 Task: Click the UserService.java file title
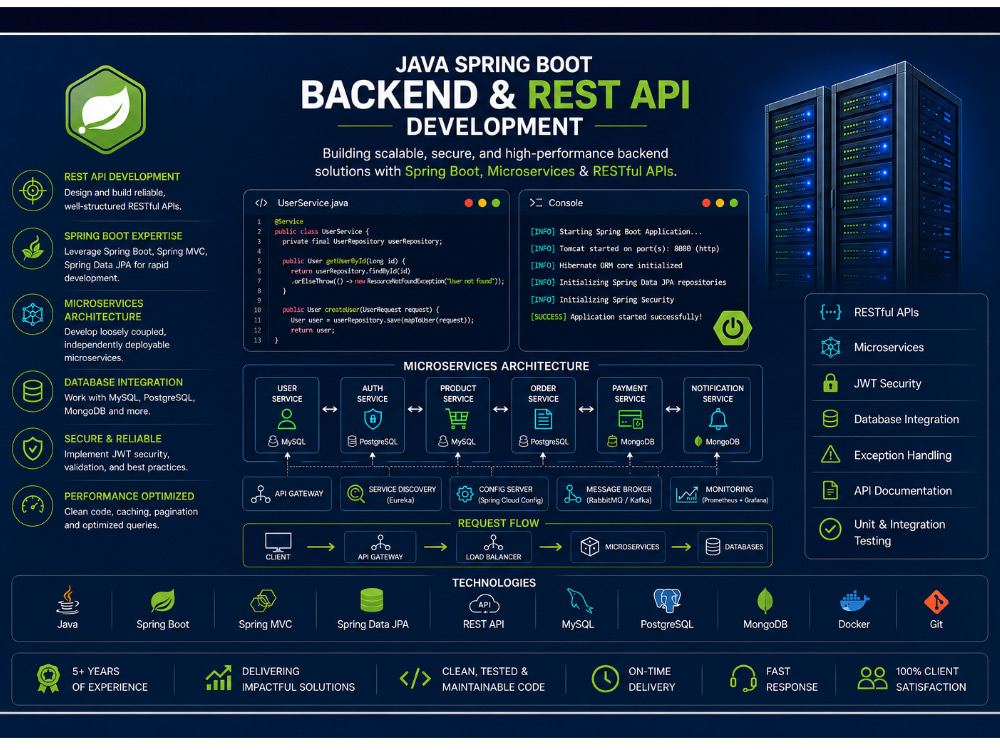click(x=312, y=203)
